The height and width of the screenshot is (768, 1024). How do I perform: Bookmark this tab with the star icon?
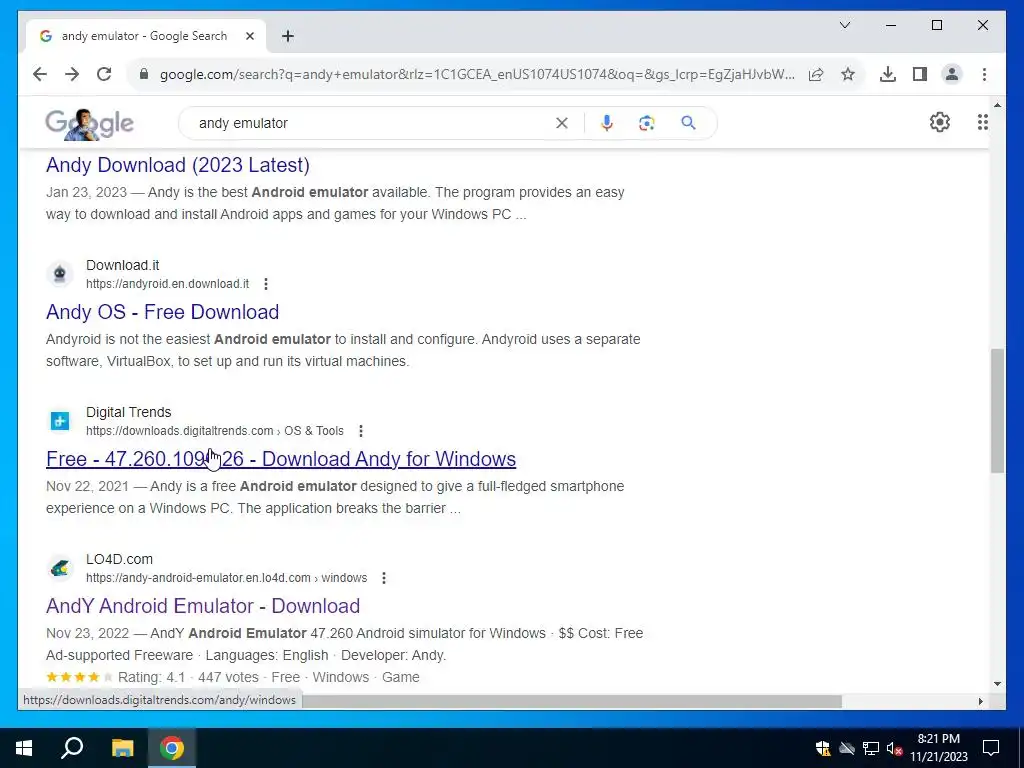click(848, 74)
